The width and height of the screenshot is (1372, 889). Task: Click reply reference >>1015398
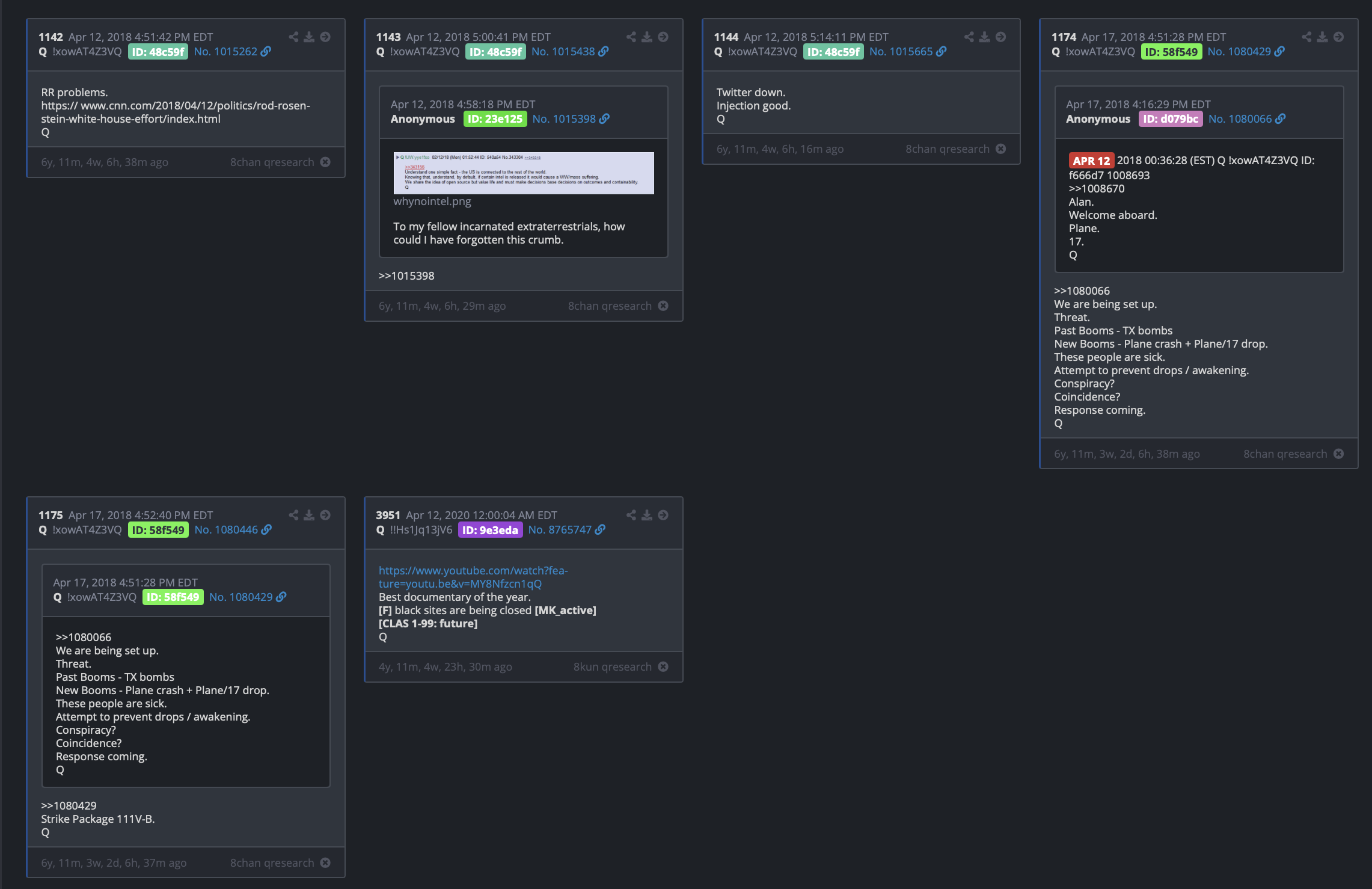click(406, 276)
